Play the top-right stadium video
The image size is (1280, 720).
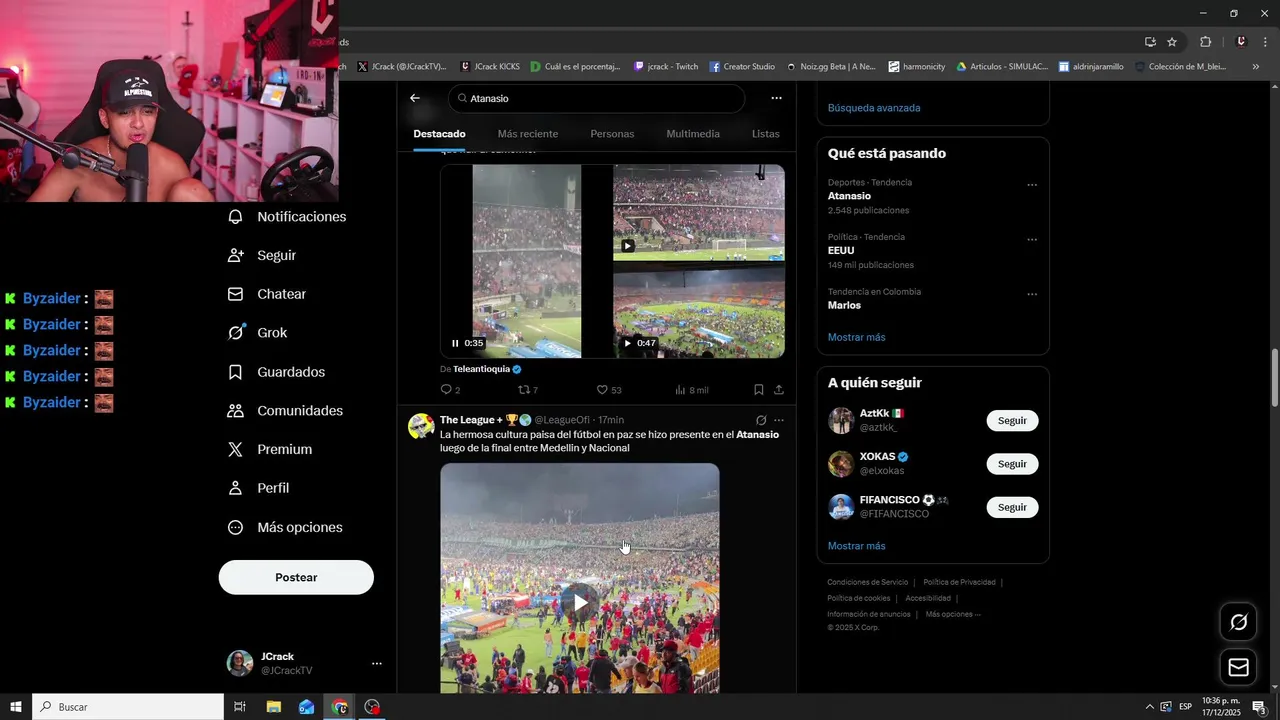click(x=628, y=246)
